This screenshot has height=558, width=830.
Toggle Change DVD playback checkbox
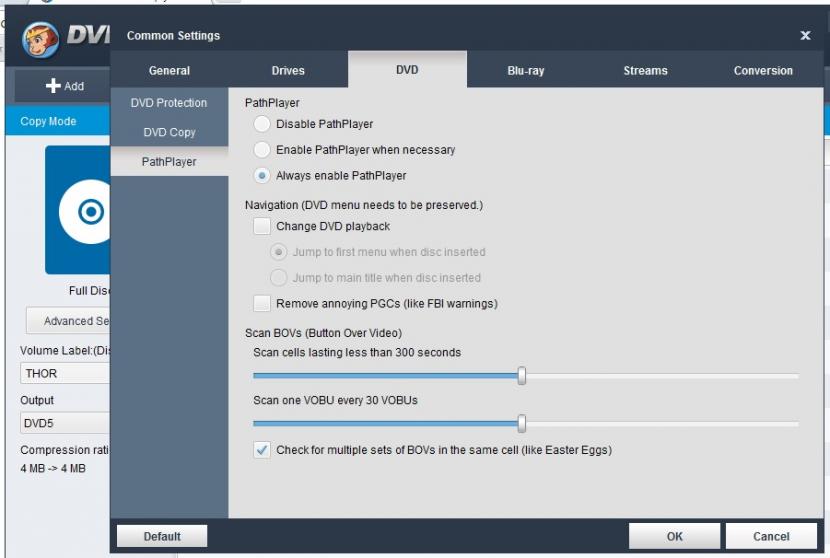tap(261, 226)
